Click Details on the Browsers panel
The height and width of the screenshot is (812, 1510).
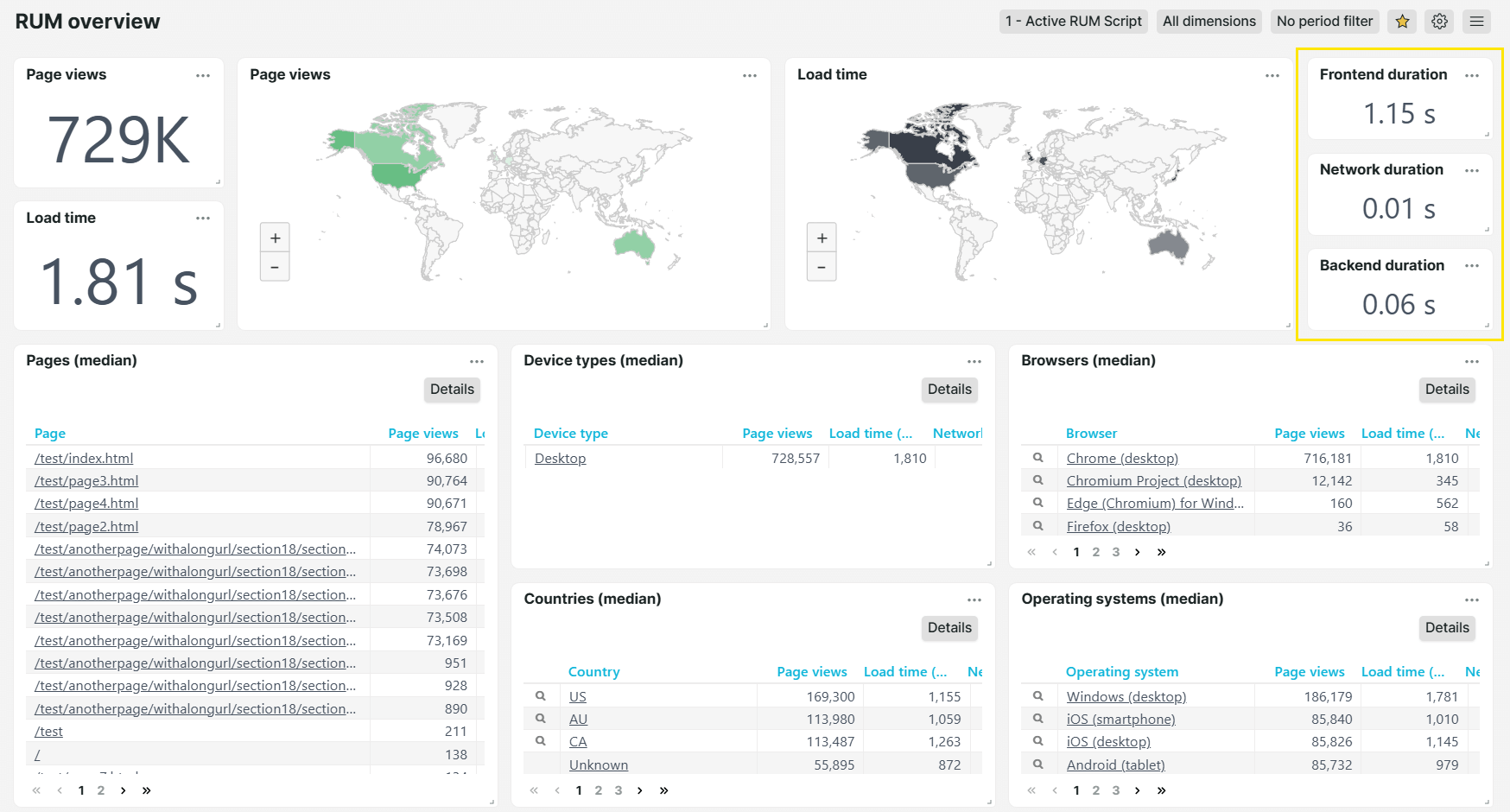(1447, 390)
